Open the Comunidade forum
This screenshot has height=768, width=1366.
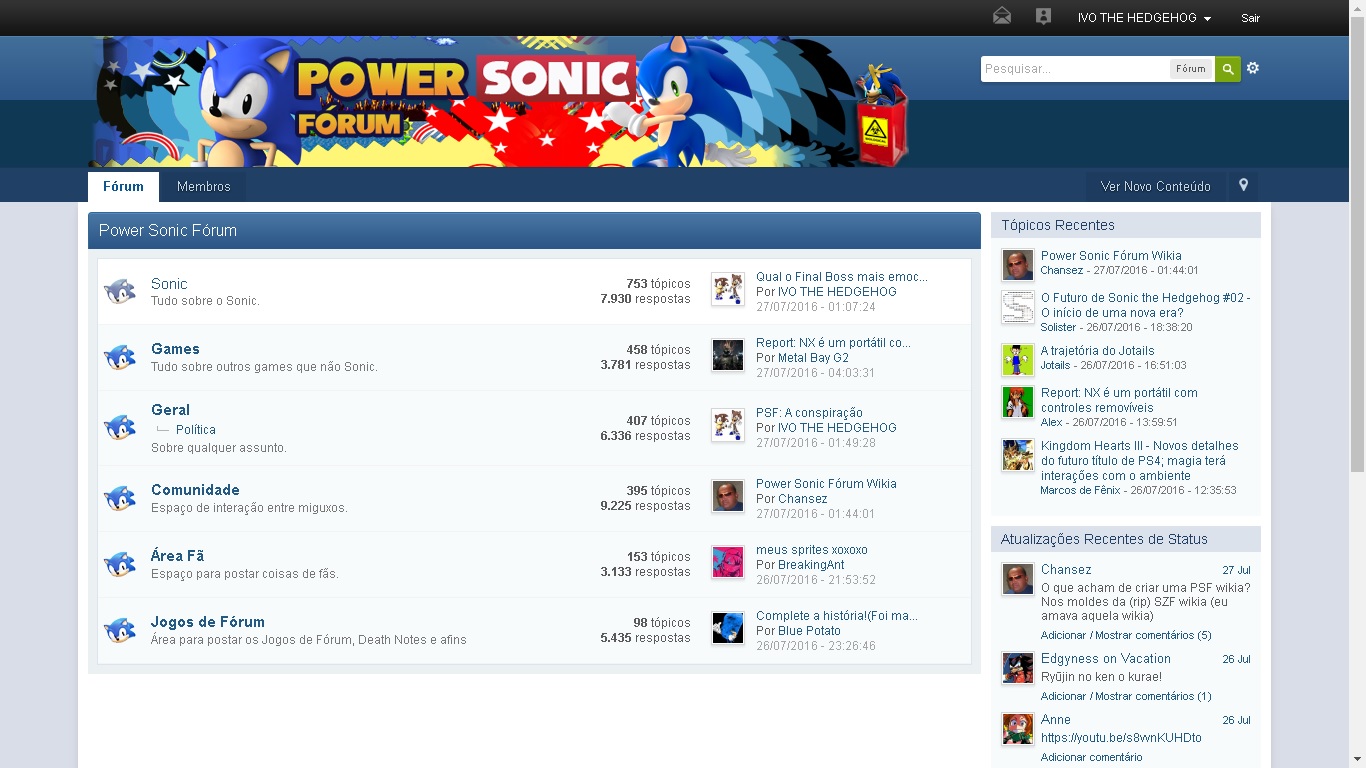pyautogui.click(x=195, y=490)
